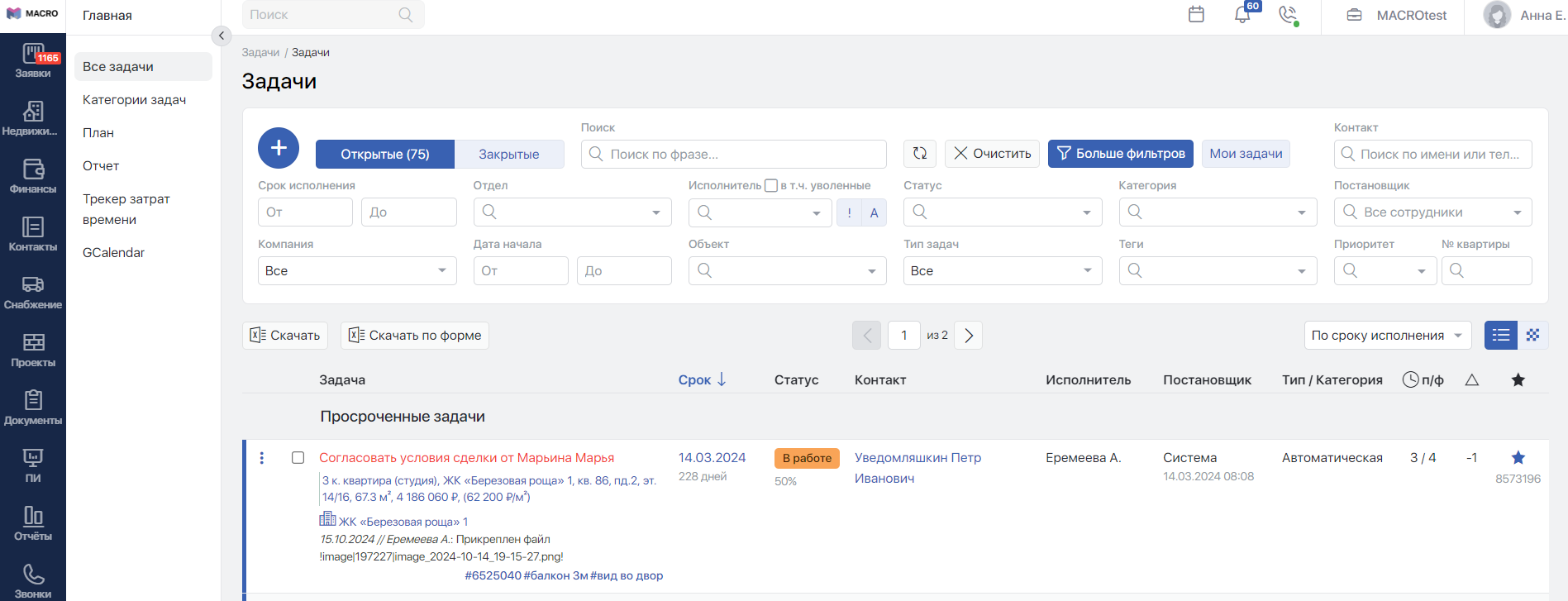
Task: Open the Финансы sidebar section
Action: [33, 177]
